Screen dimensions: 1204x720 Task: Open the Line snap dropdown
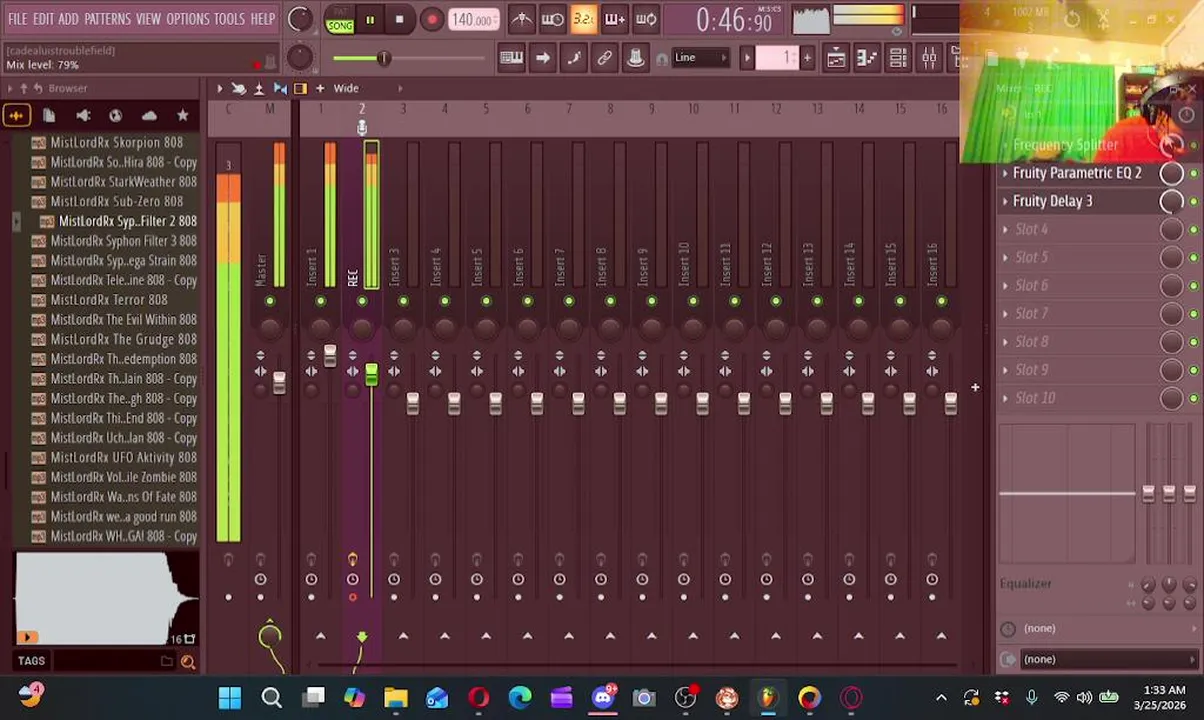tap(700, 58)
